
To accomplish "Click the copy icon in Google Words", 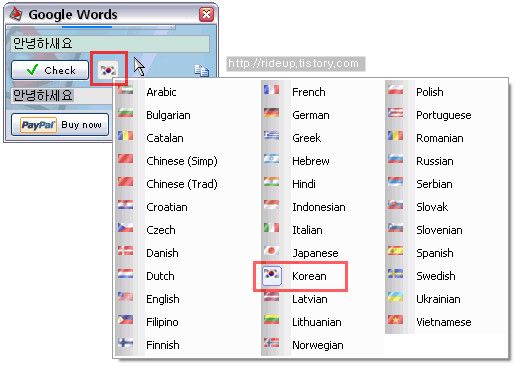I will tap(201, 71).
